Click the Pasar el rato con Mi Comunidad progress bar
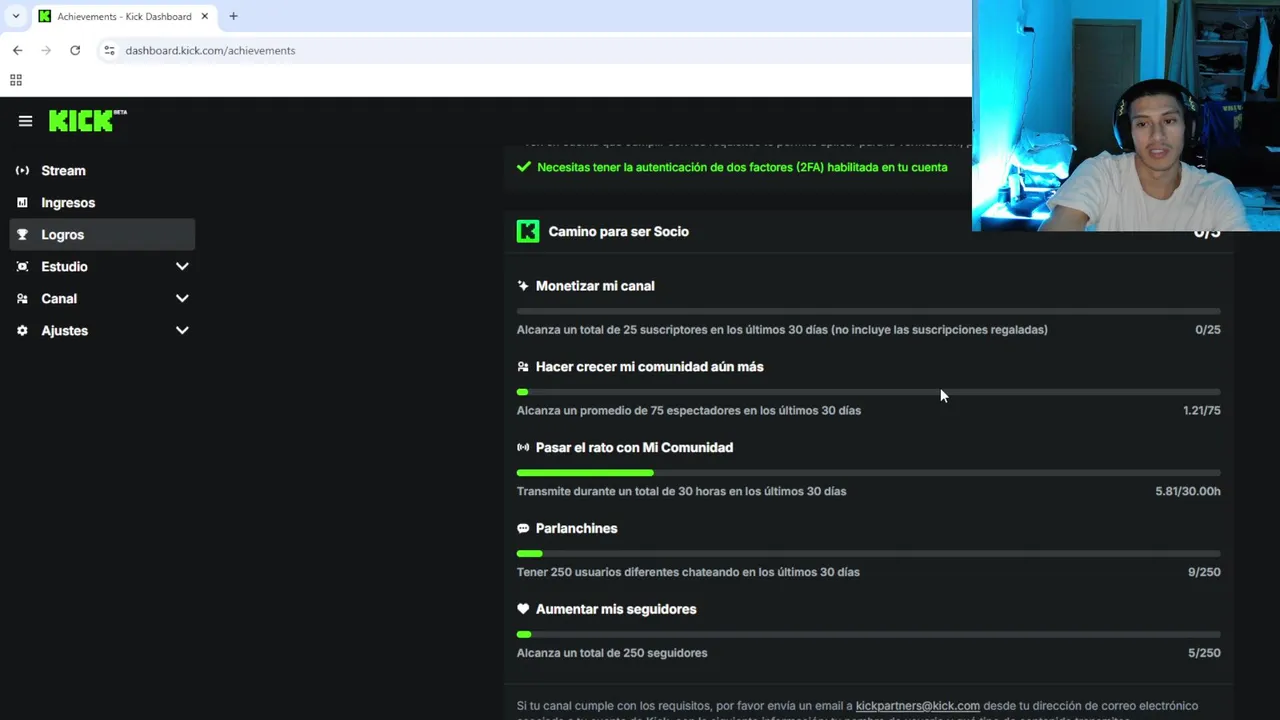The width and height of the screenshot is (1280, 720). [x=868, y=473]
